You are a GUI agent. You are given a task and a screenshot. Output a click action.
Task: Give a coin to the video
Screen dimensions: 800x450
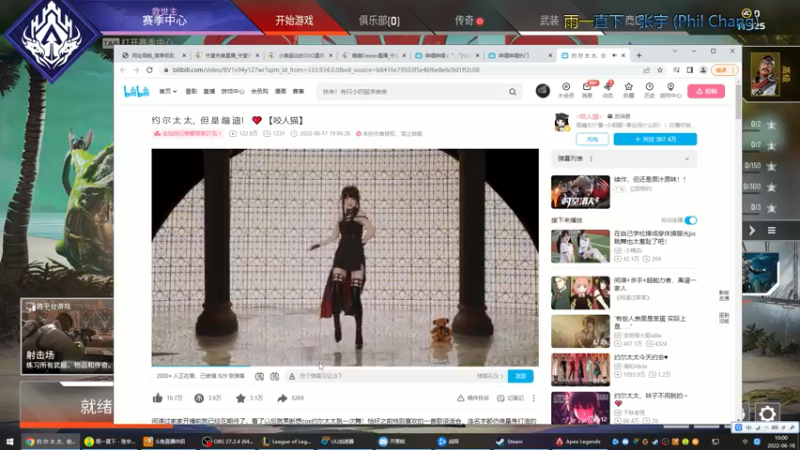[x=199, y=398]
